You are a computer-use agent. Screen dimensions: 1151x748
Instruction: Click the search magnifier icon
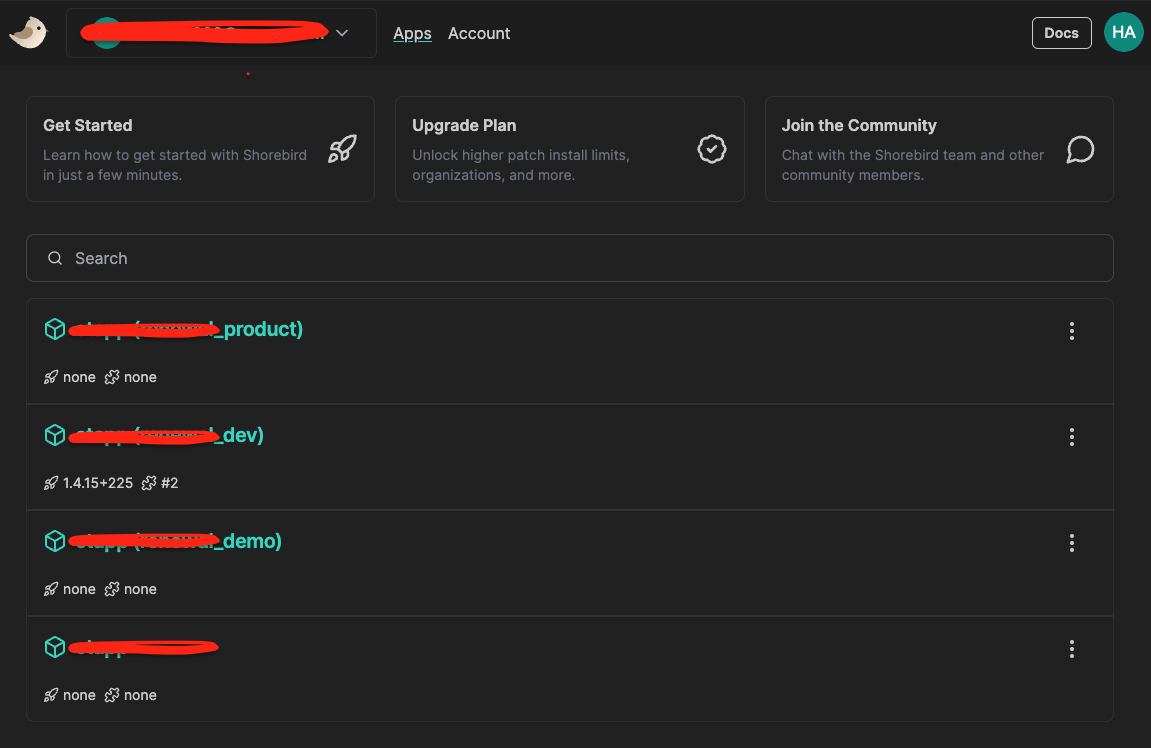click(x=55, y=258)
